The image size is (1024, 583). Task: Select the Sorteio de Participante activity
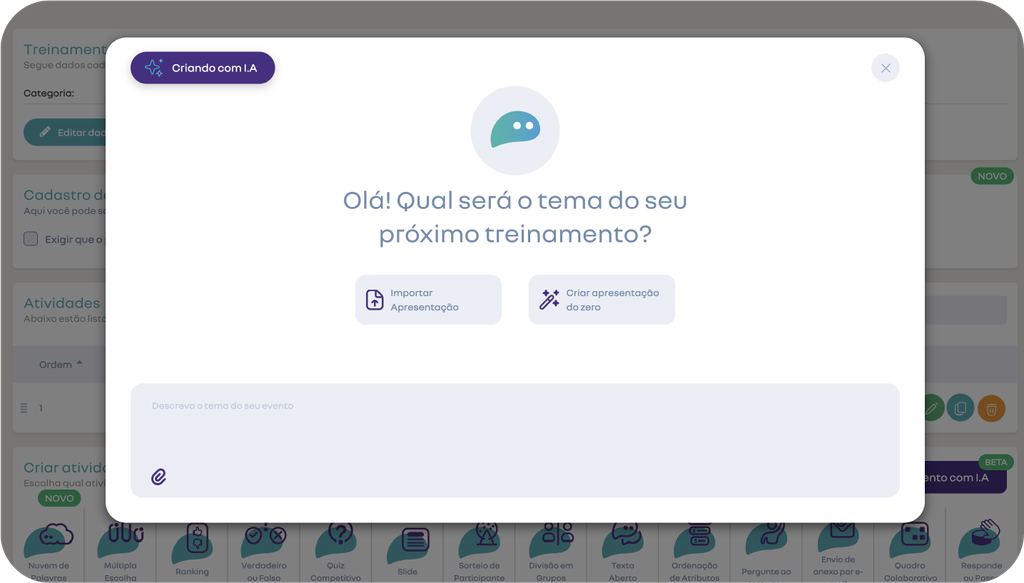pos(479,551)
